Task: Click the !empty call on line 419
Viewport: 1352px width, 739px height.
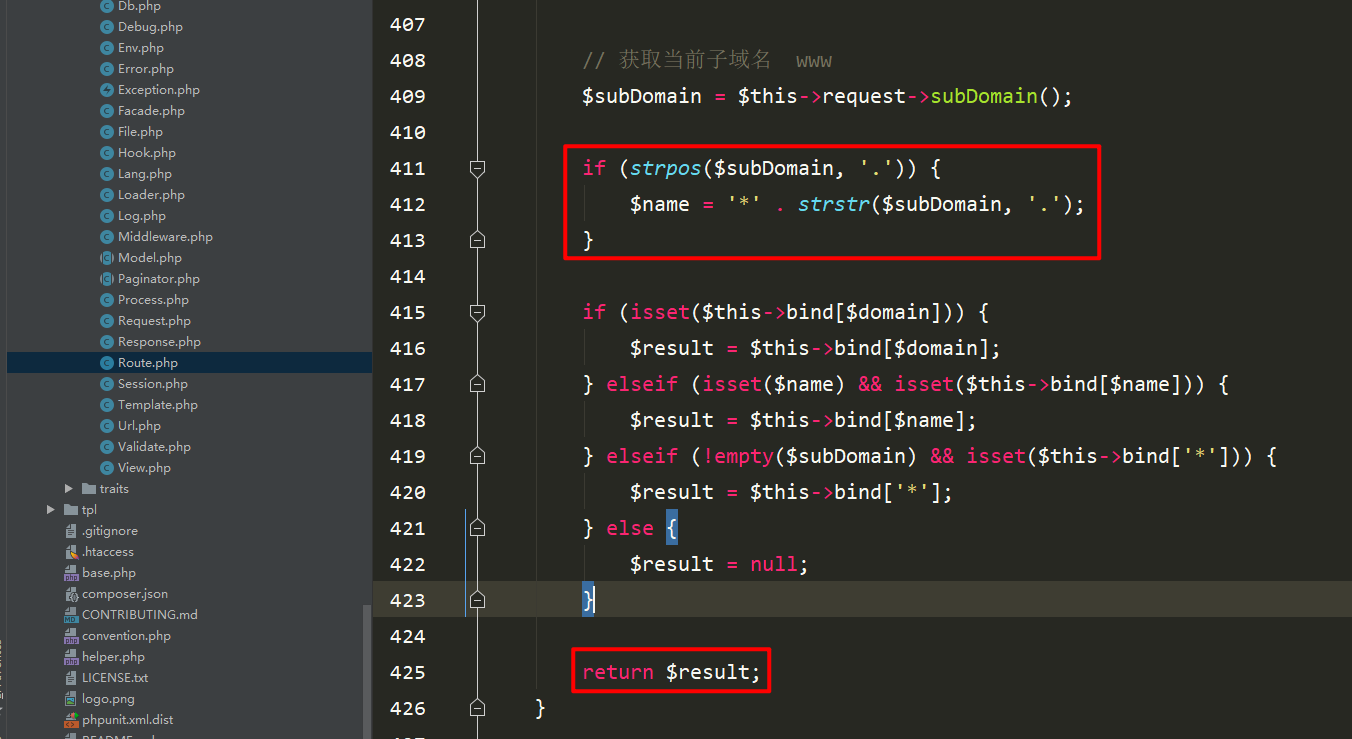Action: [739, 457]
